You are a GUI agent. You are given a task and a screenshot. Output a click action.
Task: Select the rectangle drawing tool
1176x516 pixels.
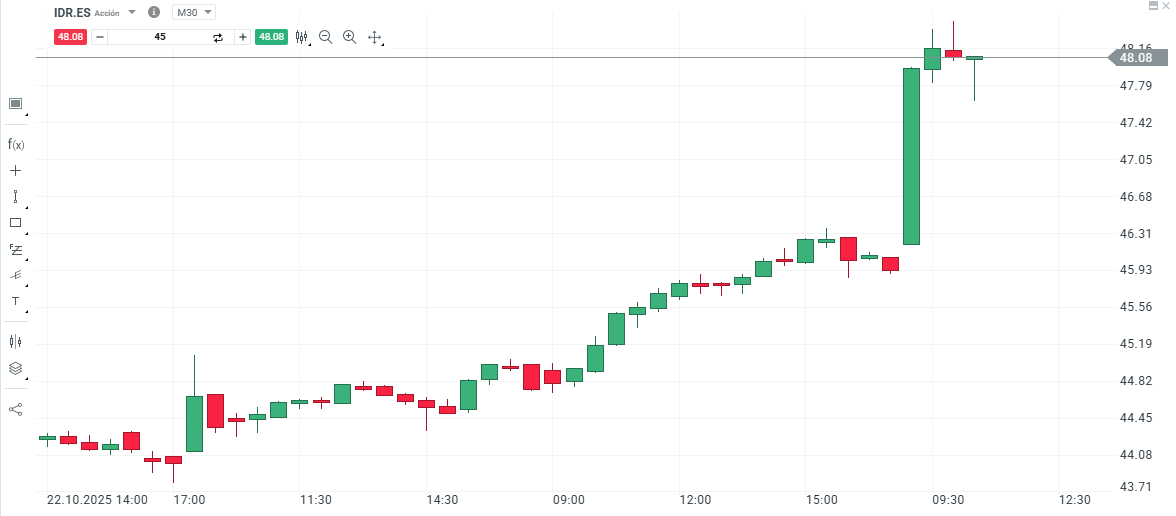15,223
